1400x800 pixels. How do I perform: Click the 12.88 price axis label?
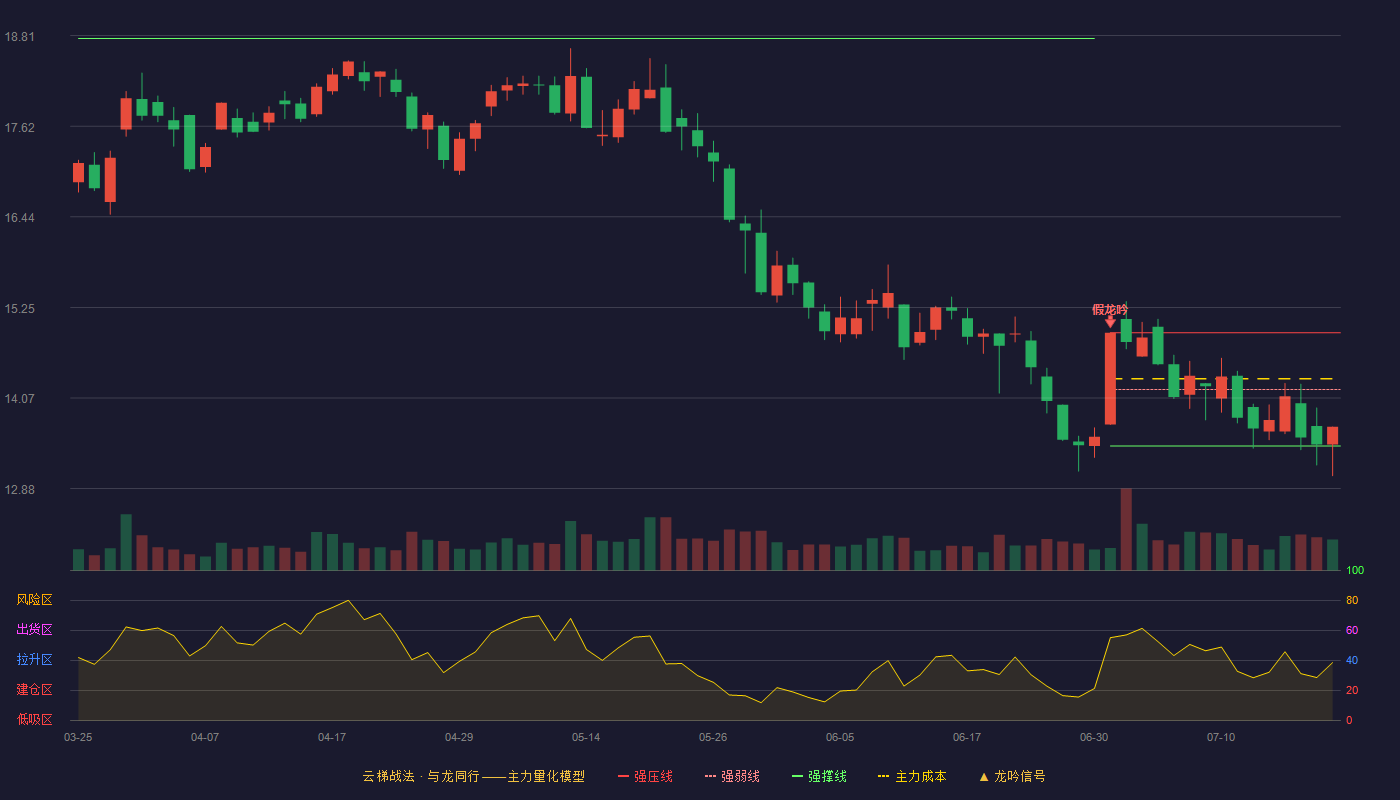[19, 490]
